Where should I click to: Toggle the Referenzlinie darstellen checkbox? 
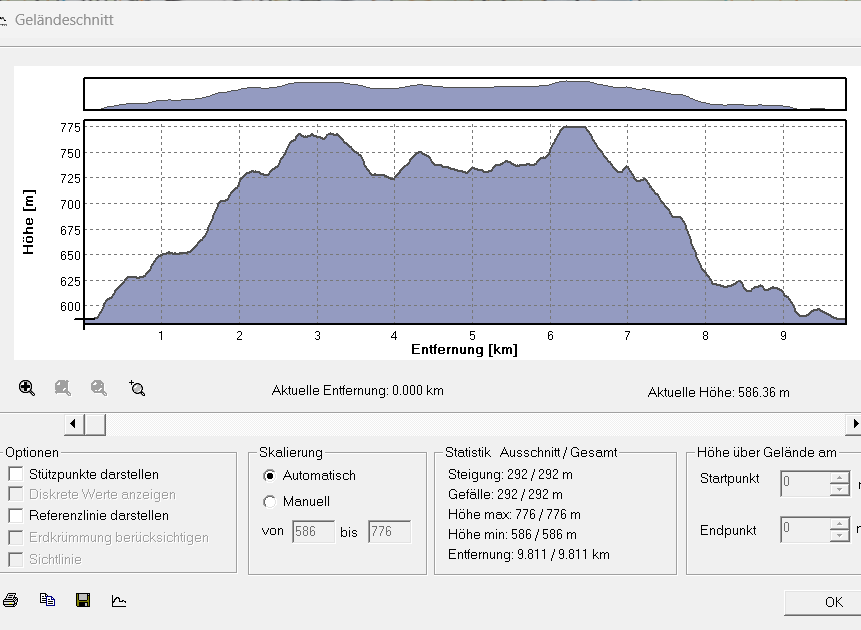pyautogui.click(x=16, y=515)
